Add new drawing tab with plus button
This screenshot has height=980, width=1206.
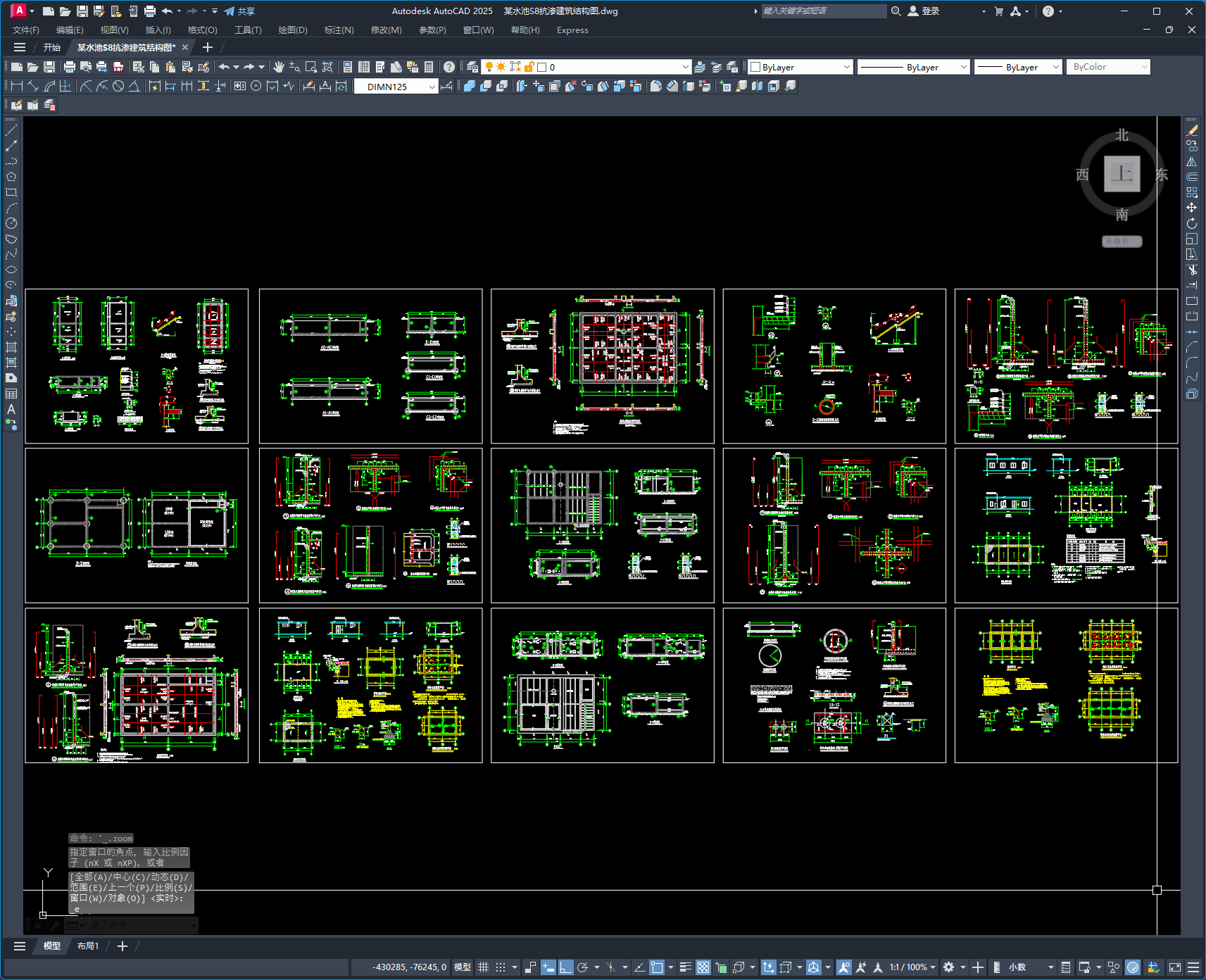point(208,48)
